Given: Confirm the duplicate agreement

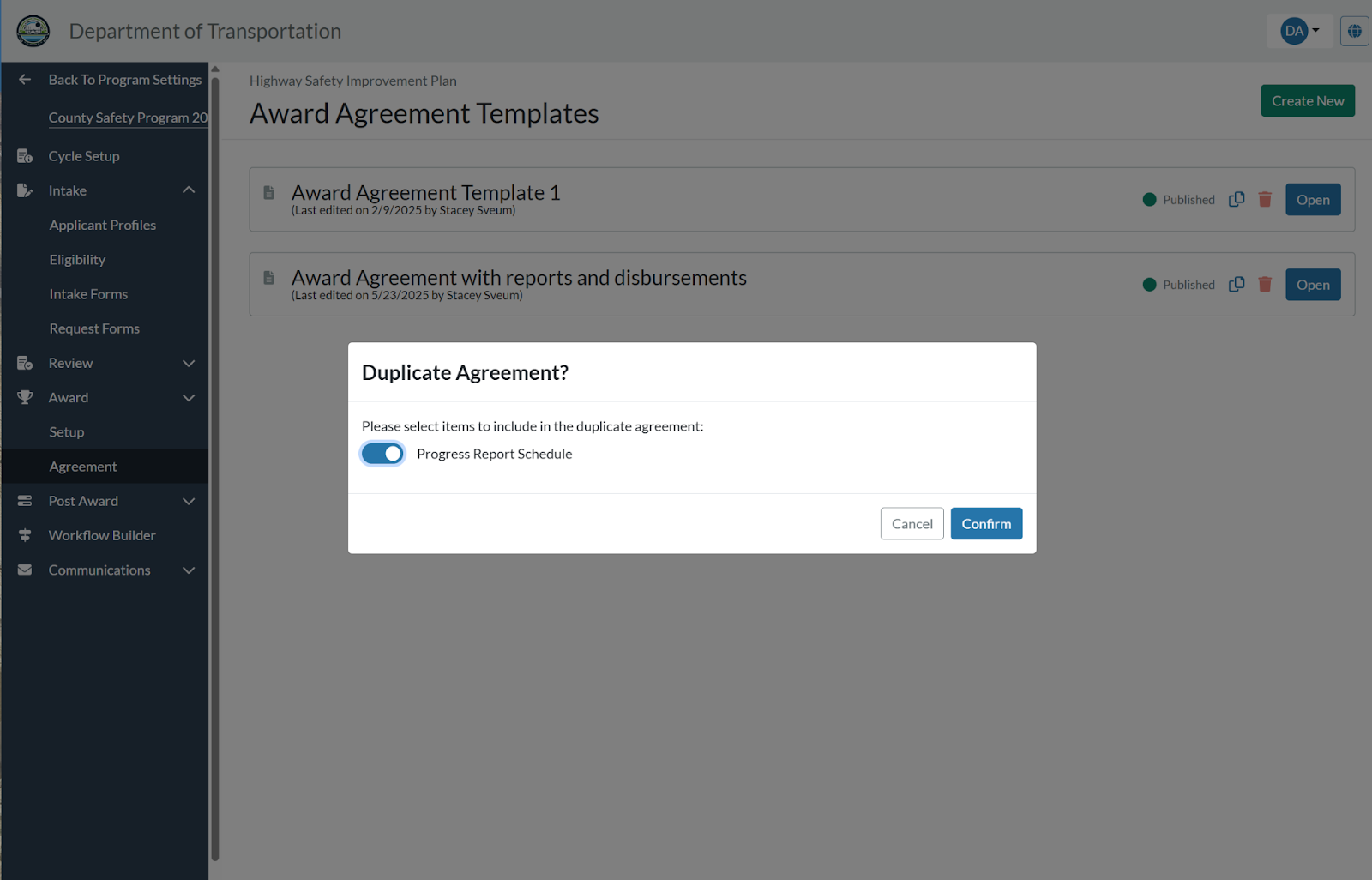Looking at the screenshot, I should coord(986,524).
